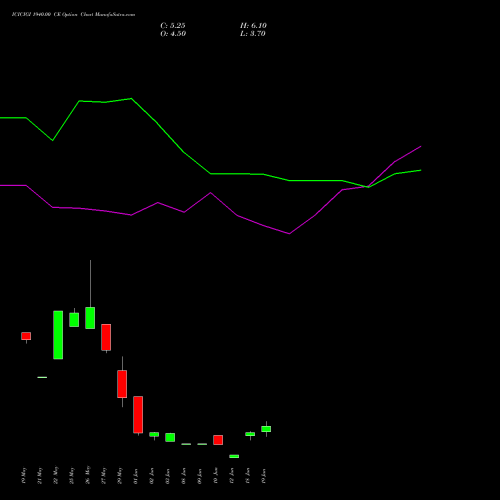Click the '26 May' date axis label

[88, 476]
